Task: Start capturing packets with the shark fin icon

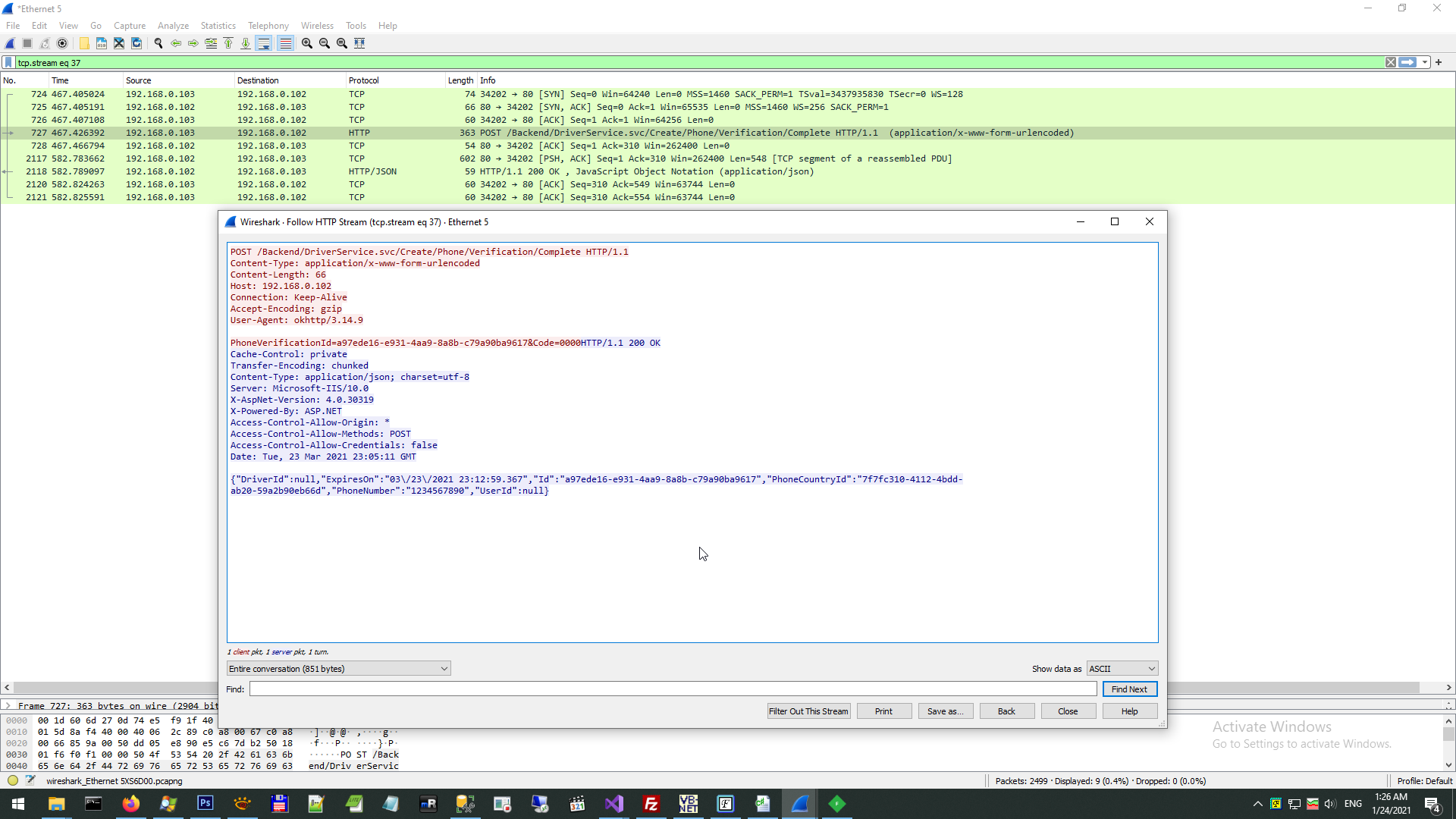Action: click(10, 43)
